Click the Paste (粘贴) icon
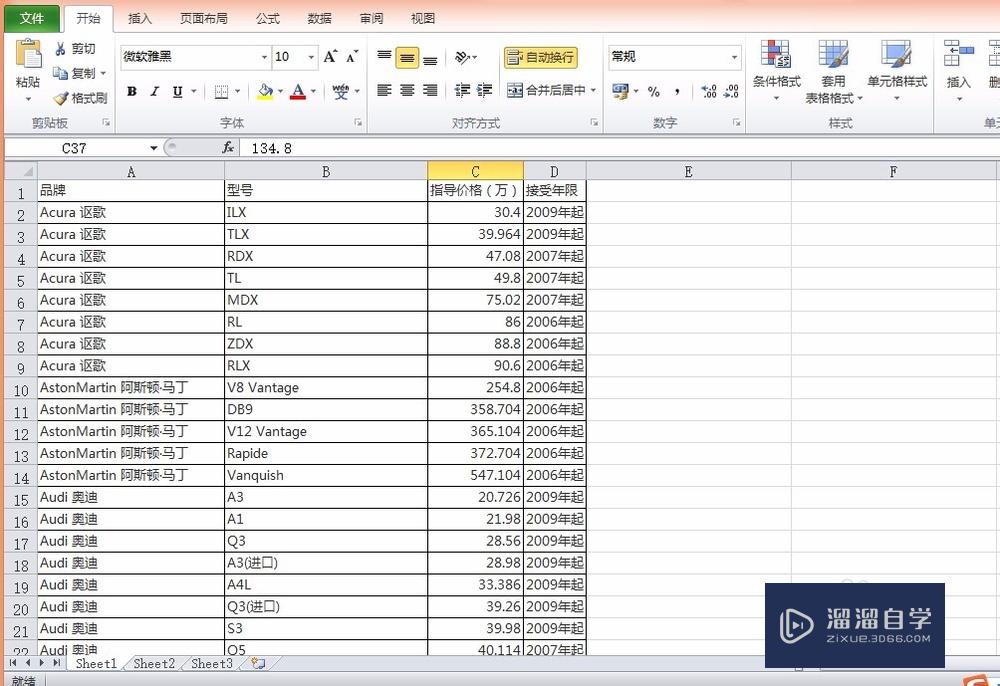 pos(28,54)
